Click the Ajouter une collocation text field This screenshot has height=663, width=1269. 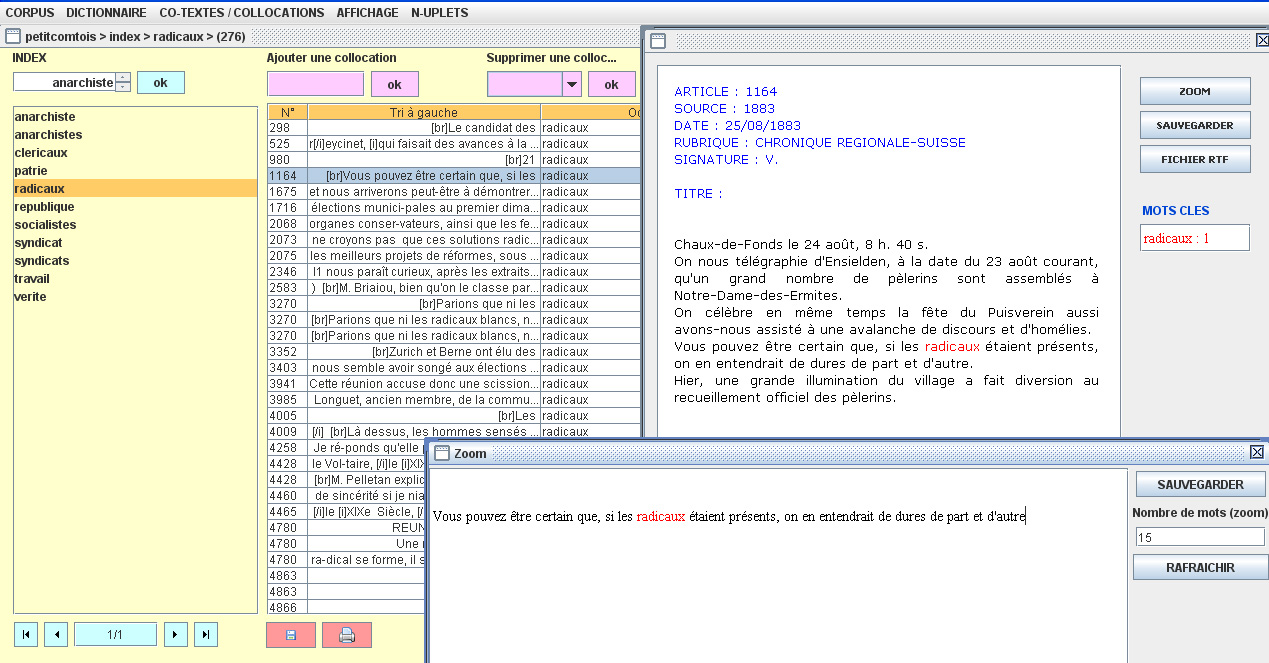(315, 84)
